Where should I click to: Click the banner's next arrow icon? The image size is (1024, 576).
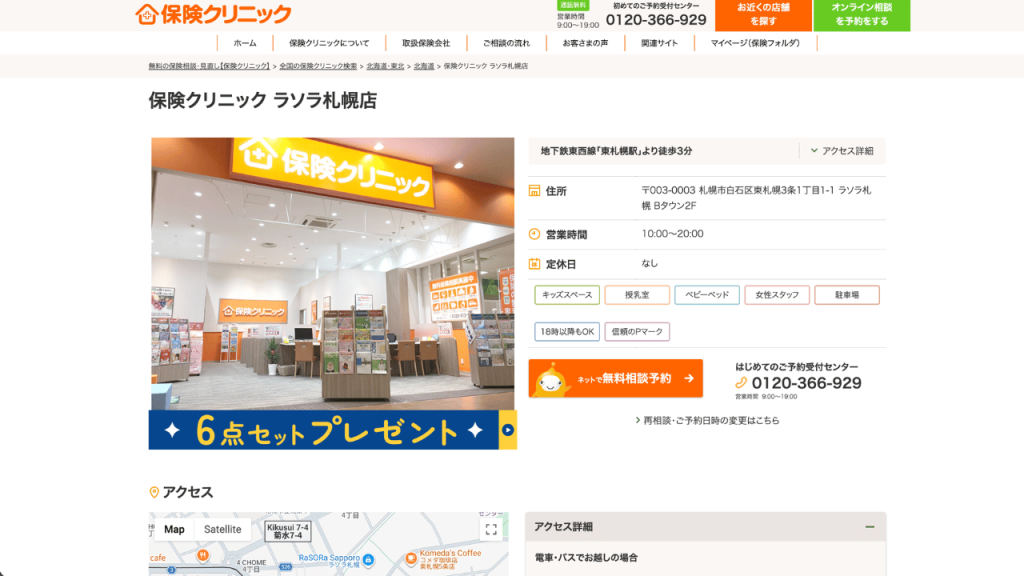(x=508, y=430)
